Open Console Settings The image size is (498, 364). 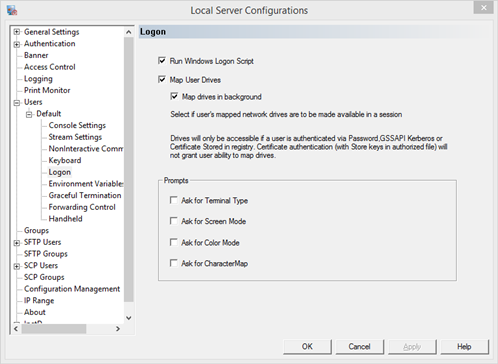coord(77,125)
